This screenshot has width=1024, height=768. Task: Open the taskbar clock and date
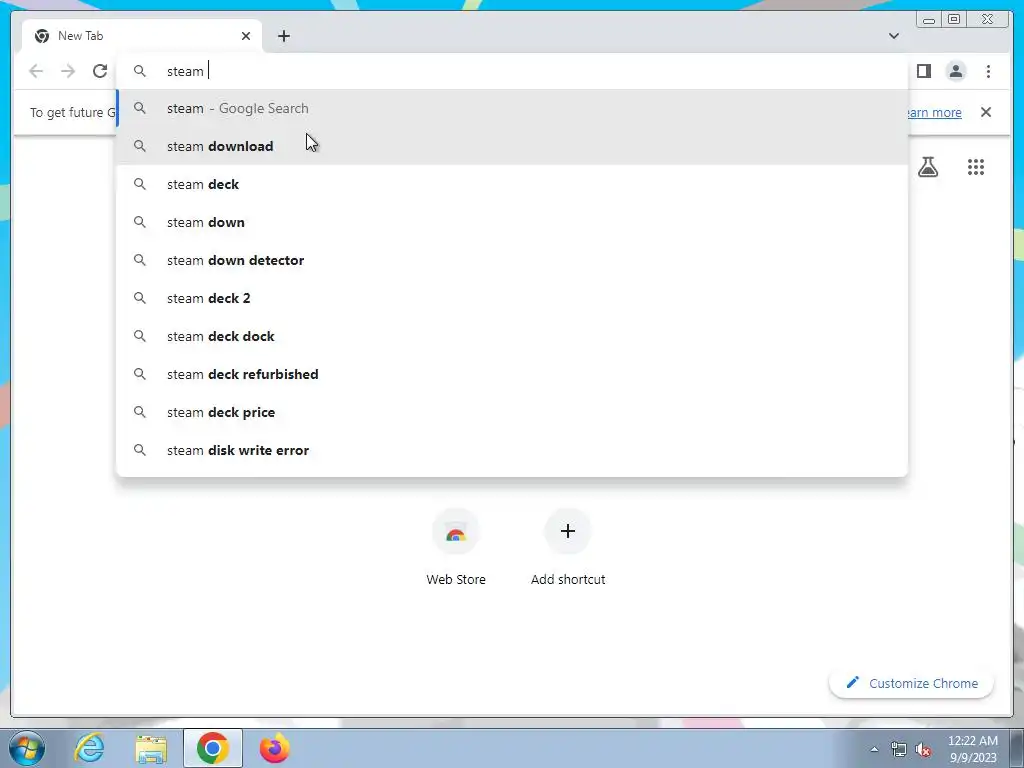pos(973,749)
